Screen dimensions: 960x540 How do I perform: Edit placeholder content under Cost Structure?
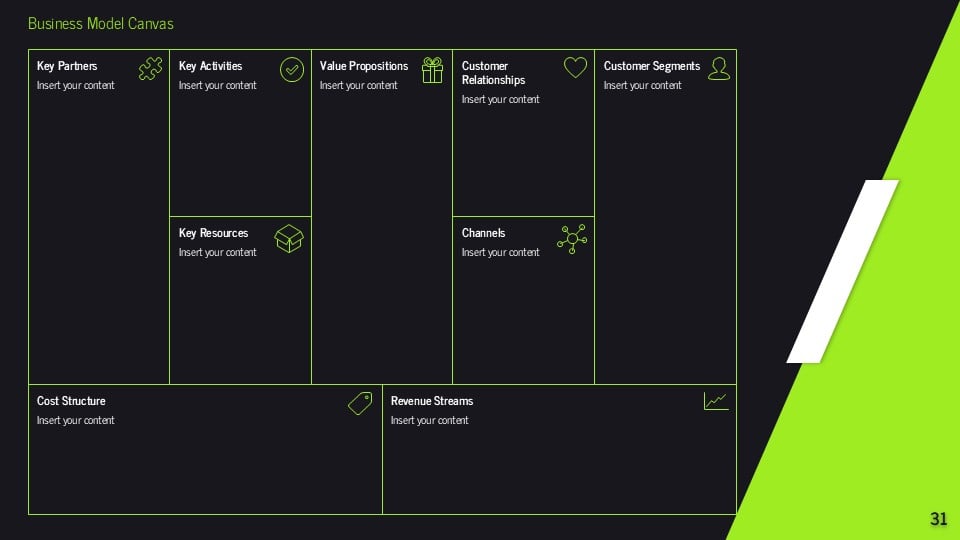(x=75, y=420)
